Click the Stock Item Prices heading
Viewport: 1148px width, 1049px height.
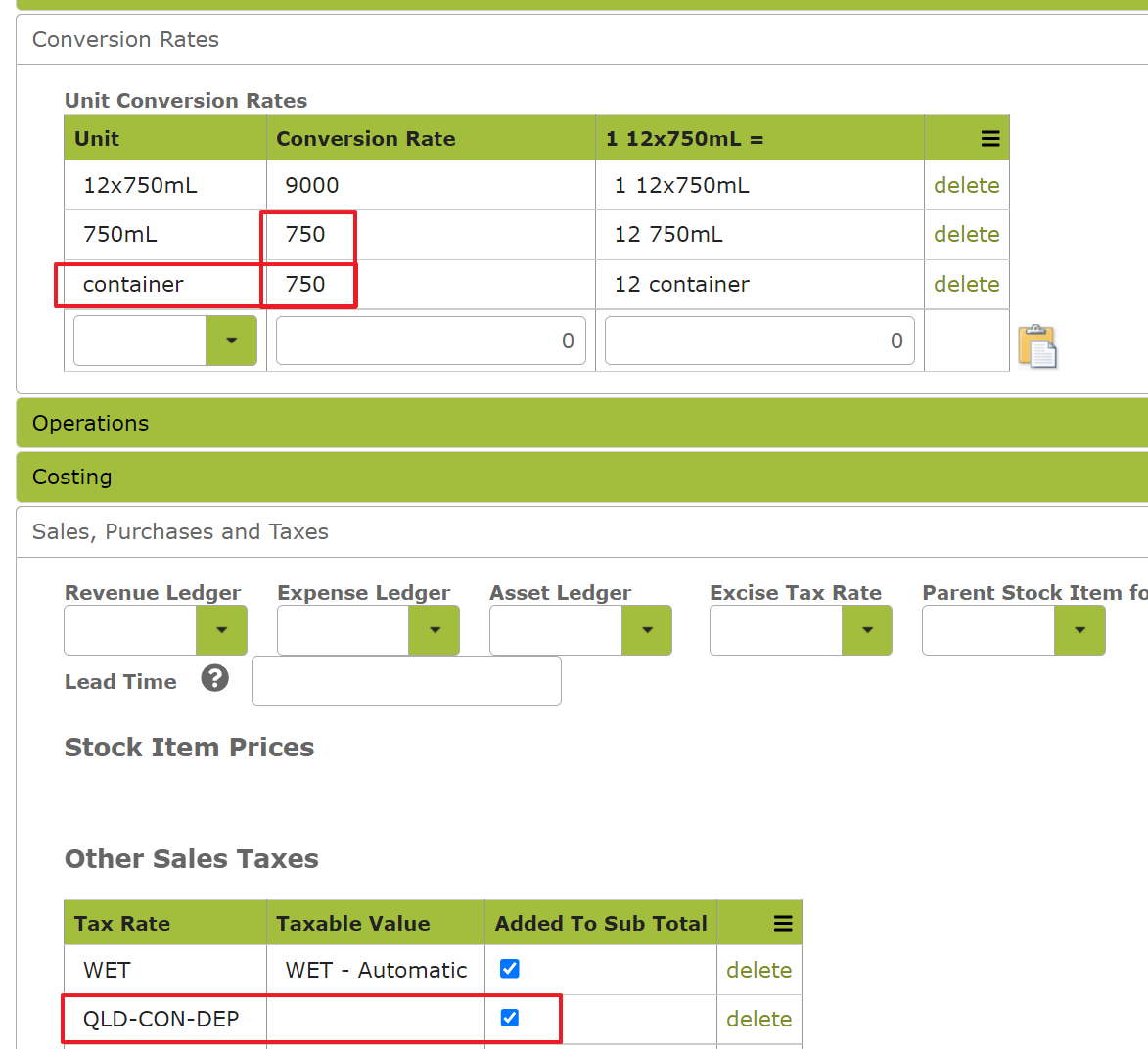click(189, 748)
